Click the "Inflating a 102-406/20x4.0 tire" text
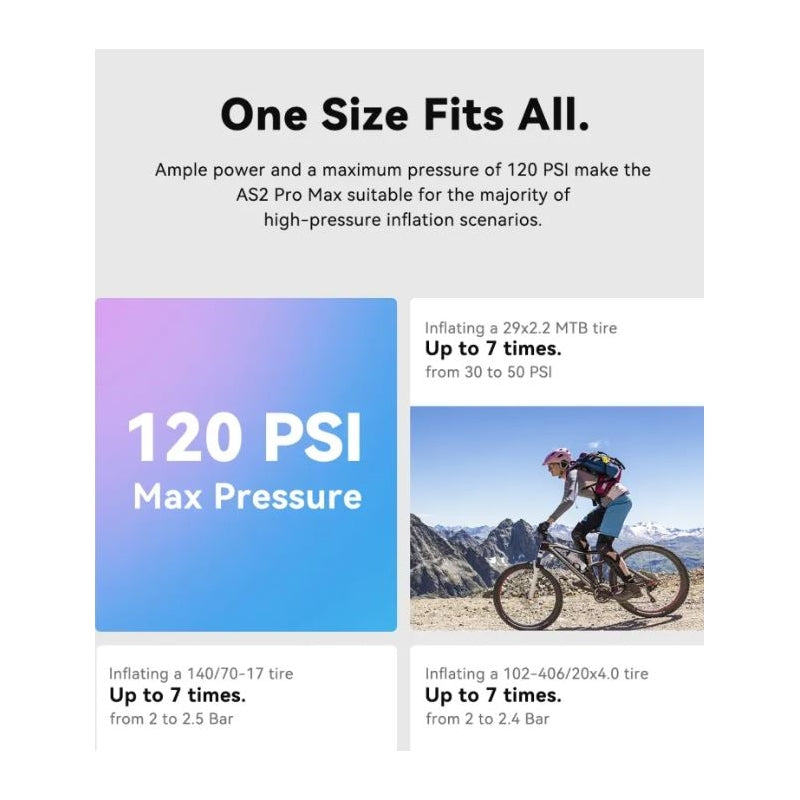Image resolution: width=800 pixels, height=800 pixels. coord(536,674)
